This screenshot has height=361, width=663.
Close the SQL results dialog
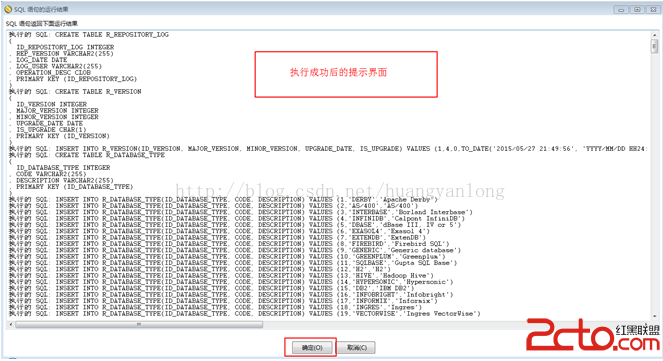653,9
